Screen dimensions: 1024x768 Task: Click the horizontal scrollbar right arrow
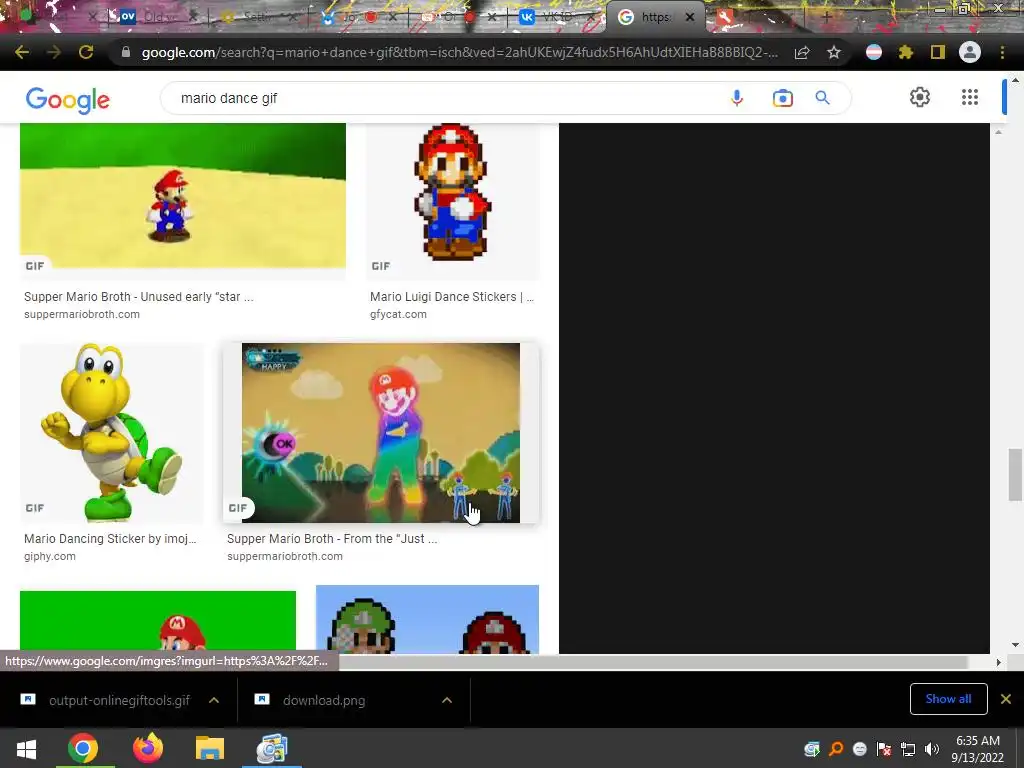998,662
